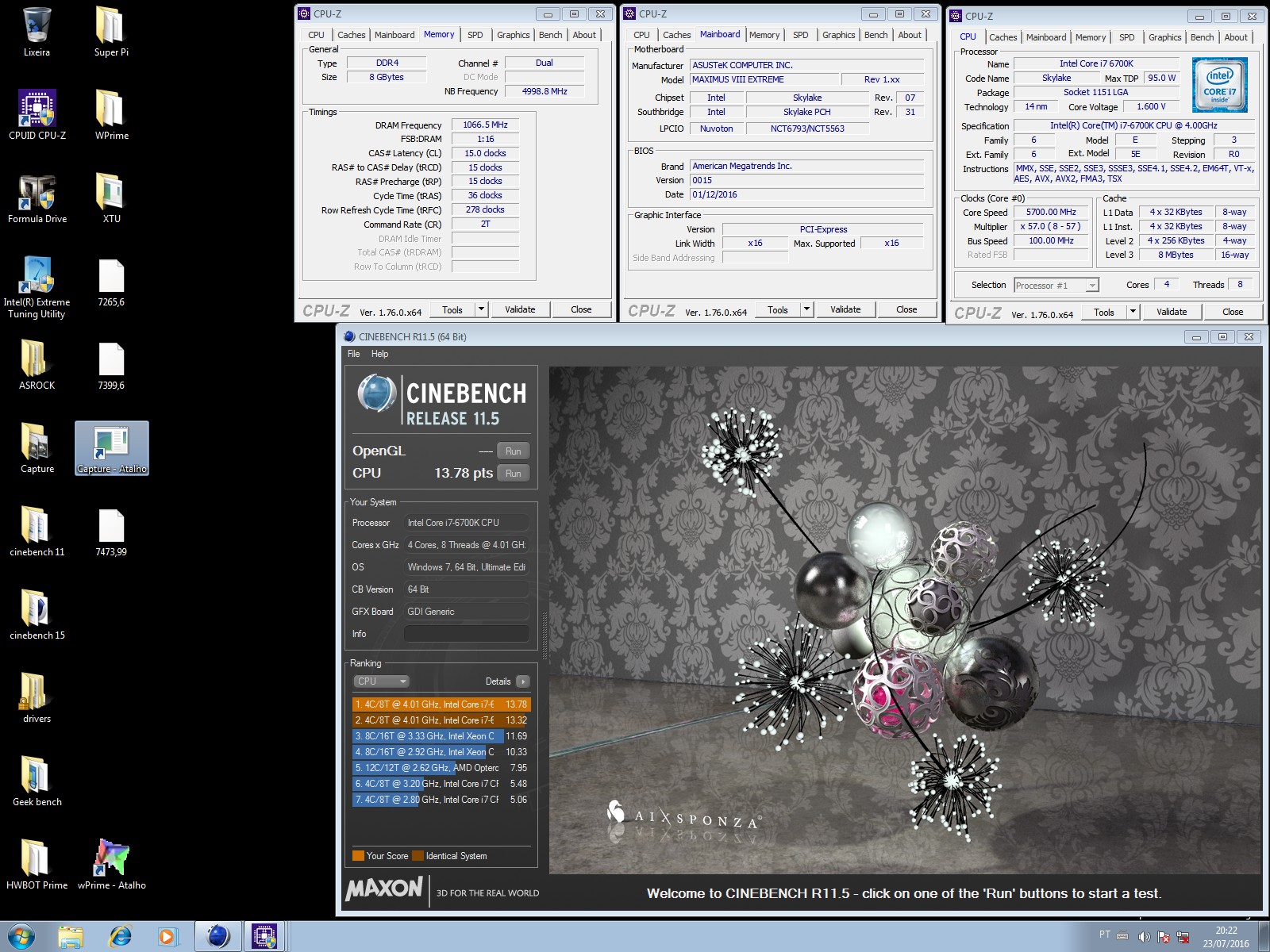Image resolution: width=1270 pixels, height=952 pixels.
Task: Open Windows Media Player taskbar icon
Action: click(167, 936)
